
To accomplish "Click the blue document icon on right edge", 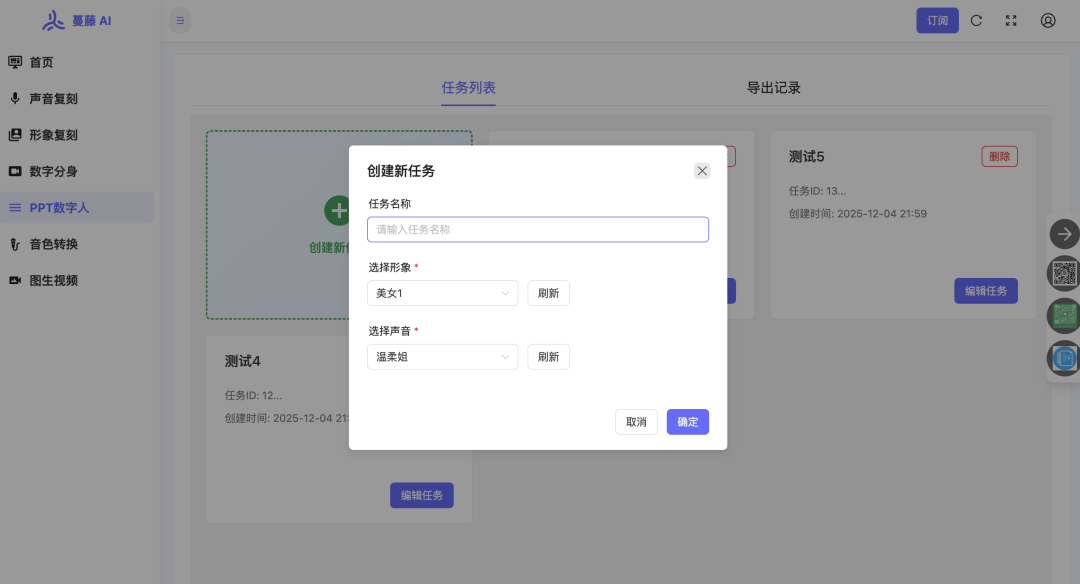I will tap(1064, 357).
